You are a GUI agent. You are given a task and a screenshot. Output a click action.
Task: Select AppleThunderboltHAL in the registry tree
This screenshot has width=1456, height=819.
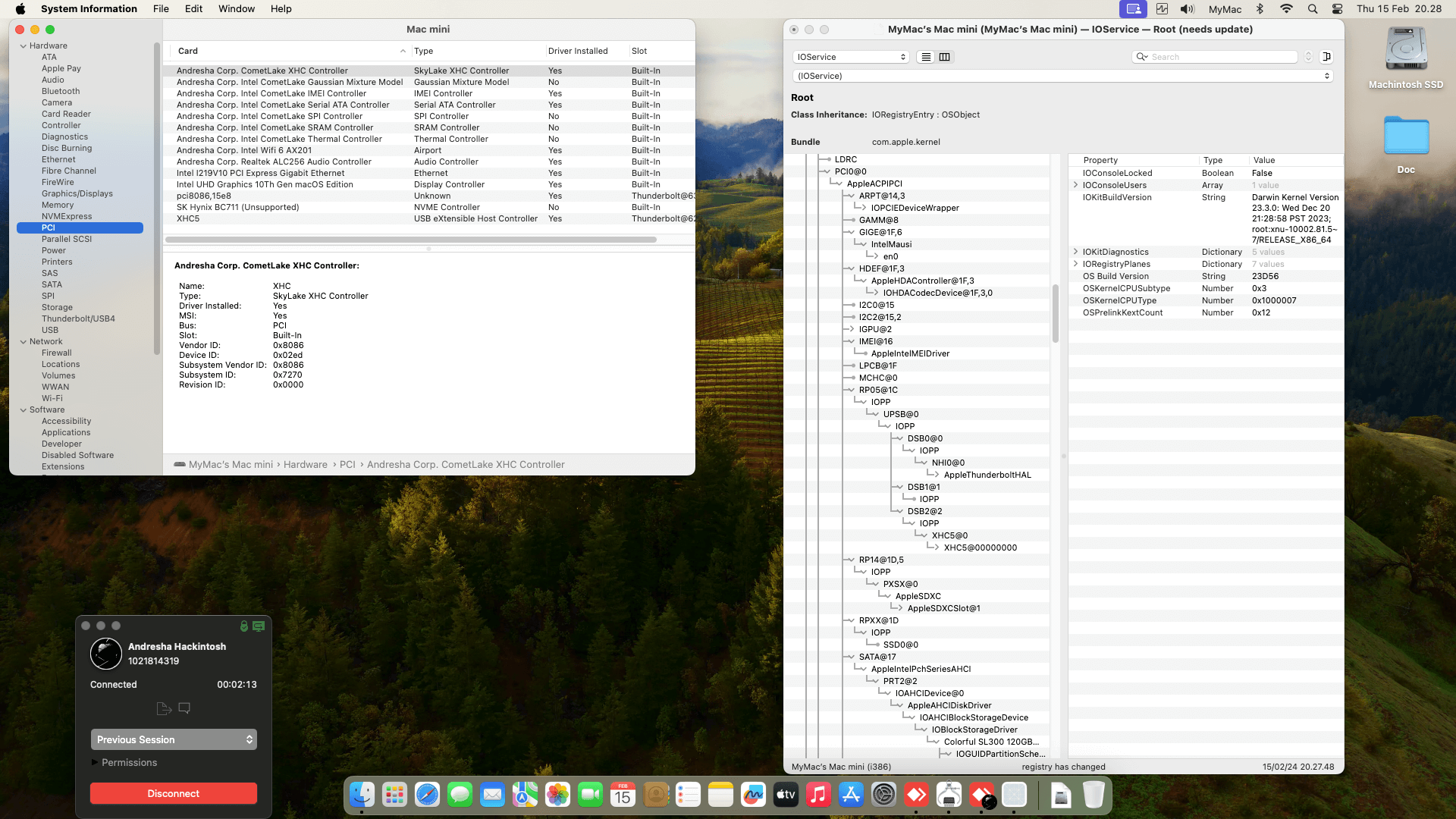(x=987, y=475)
